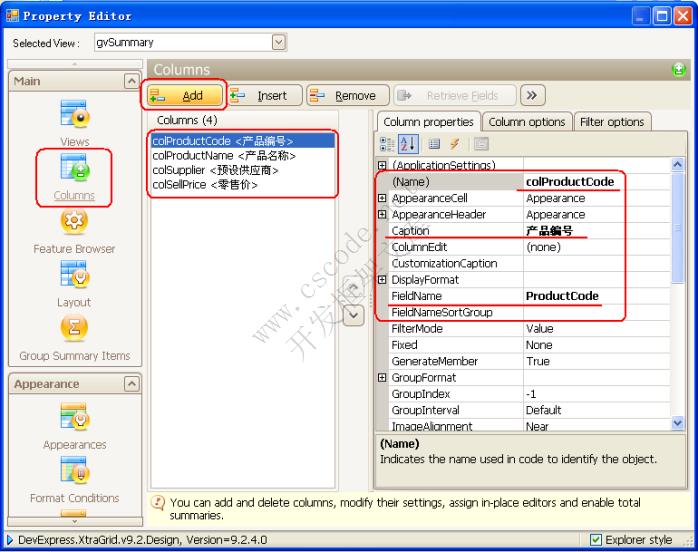Click the Add column button
The image size is (698, 552).
(x=182, y=96)
